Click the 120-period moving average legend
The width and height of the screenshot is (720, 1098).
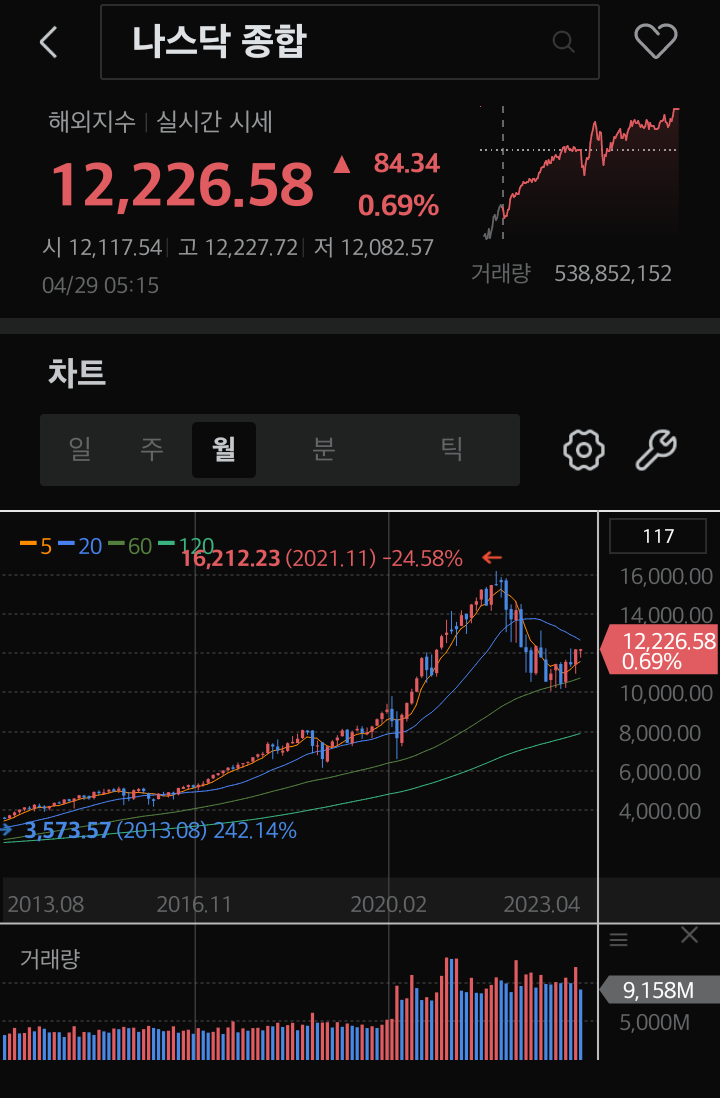coord(186,545)
